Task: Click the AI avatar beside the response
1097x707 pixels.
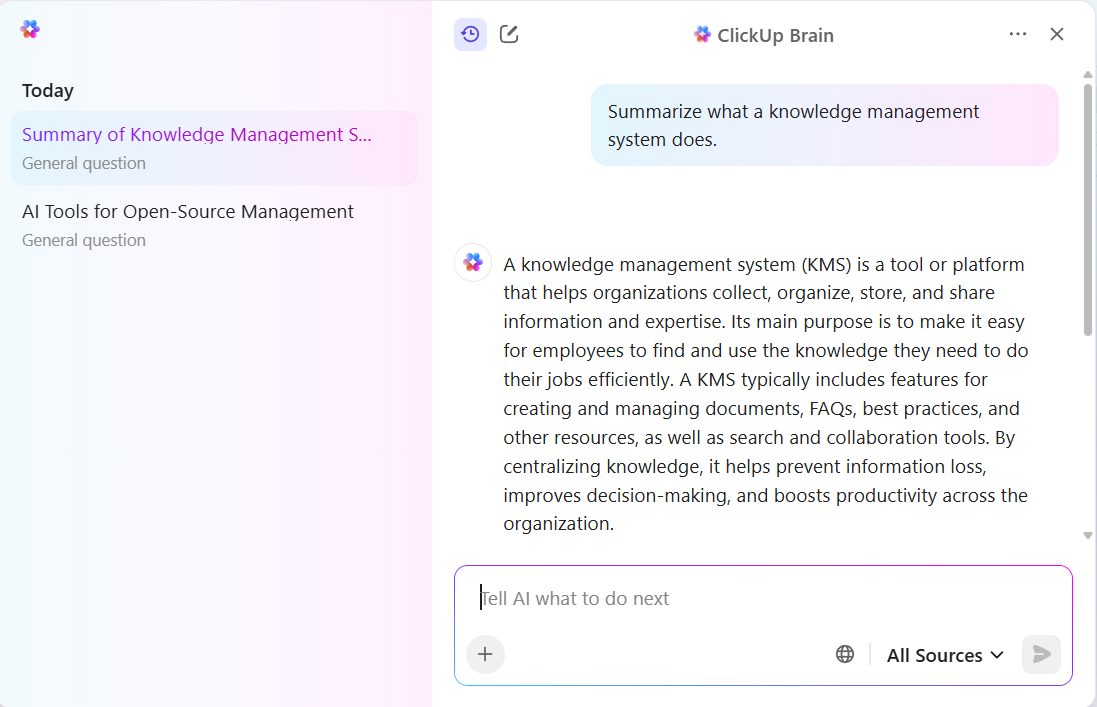Action: tap(472, 262)
